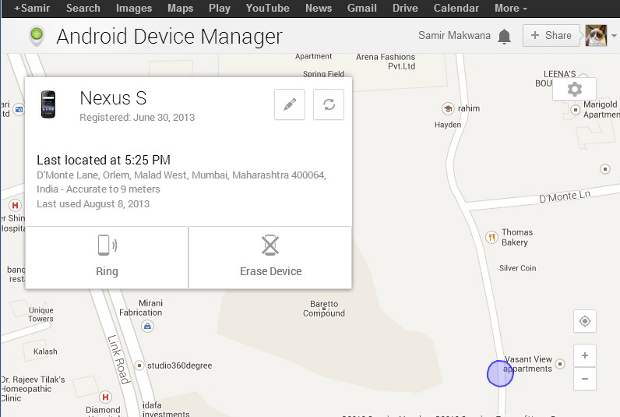Click the Mirani Fabrication marker icon
The width and height of the screenshot is (620, 417).
pyautogui.click(x=147, y=326)
